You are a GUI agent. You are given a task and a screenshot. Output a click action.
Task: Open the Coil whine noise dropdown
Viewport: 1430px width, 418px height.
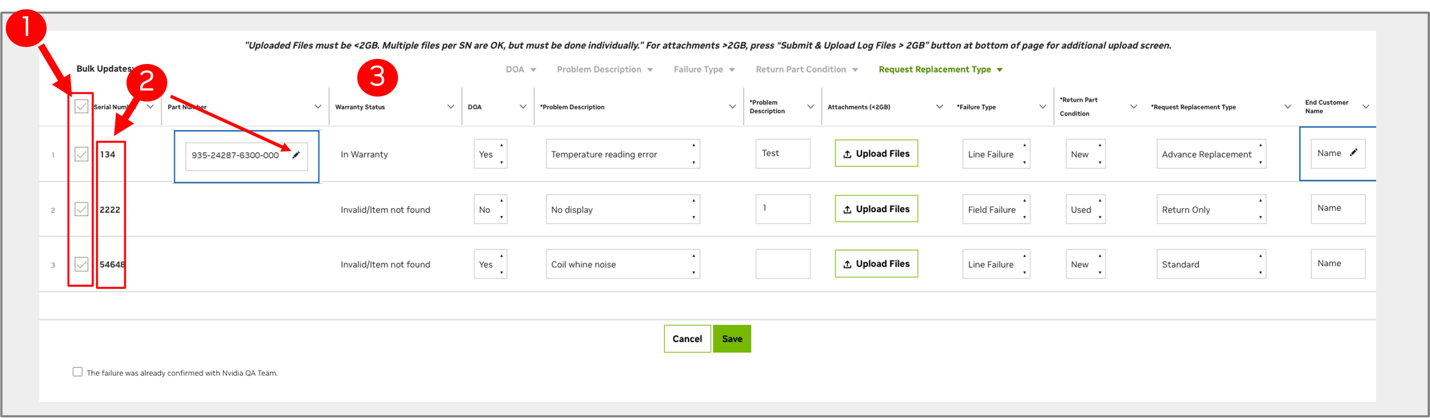pyautogui.click(x=623, y=264)
